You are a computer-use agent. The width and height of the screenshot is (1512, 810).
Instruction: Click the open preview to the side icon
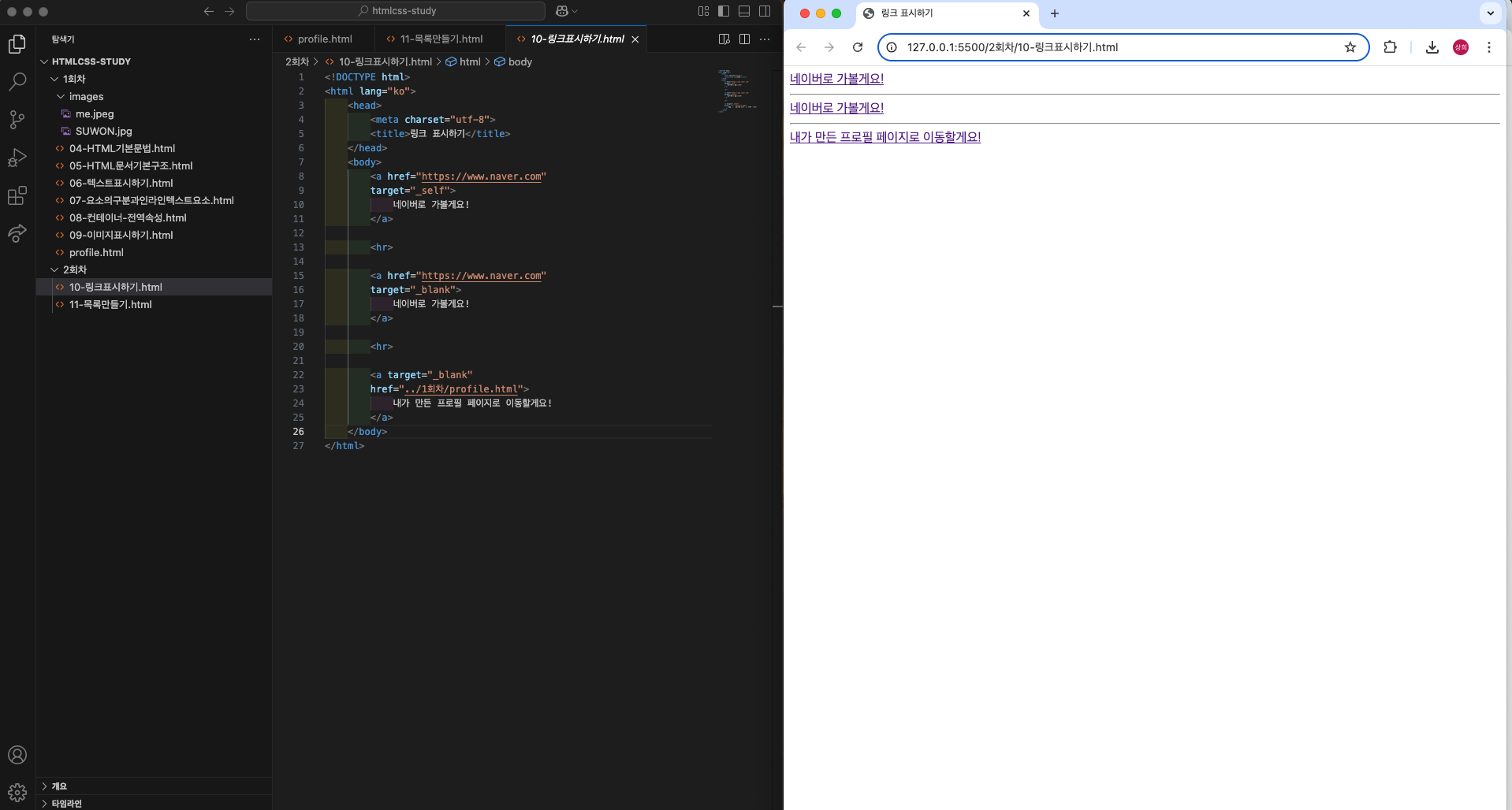[724, 39]
